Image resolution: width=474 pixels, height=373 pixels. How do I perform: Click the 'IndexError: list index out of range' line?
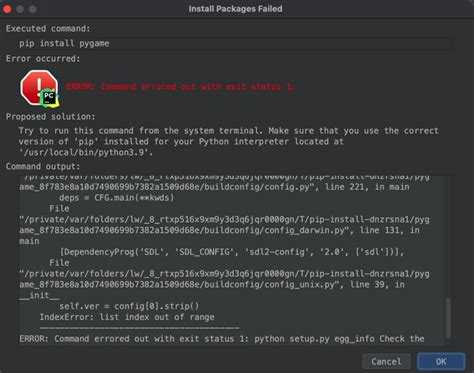click(x=127, y=317)
